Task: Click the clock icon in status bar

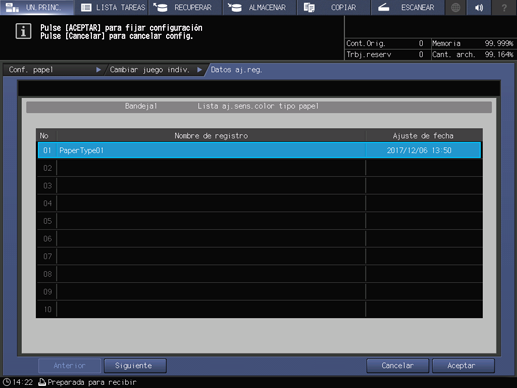Action: coord(6,382)
